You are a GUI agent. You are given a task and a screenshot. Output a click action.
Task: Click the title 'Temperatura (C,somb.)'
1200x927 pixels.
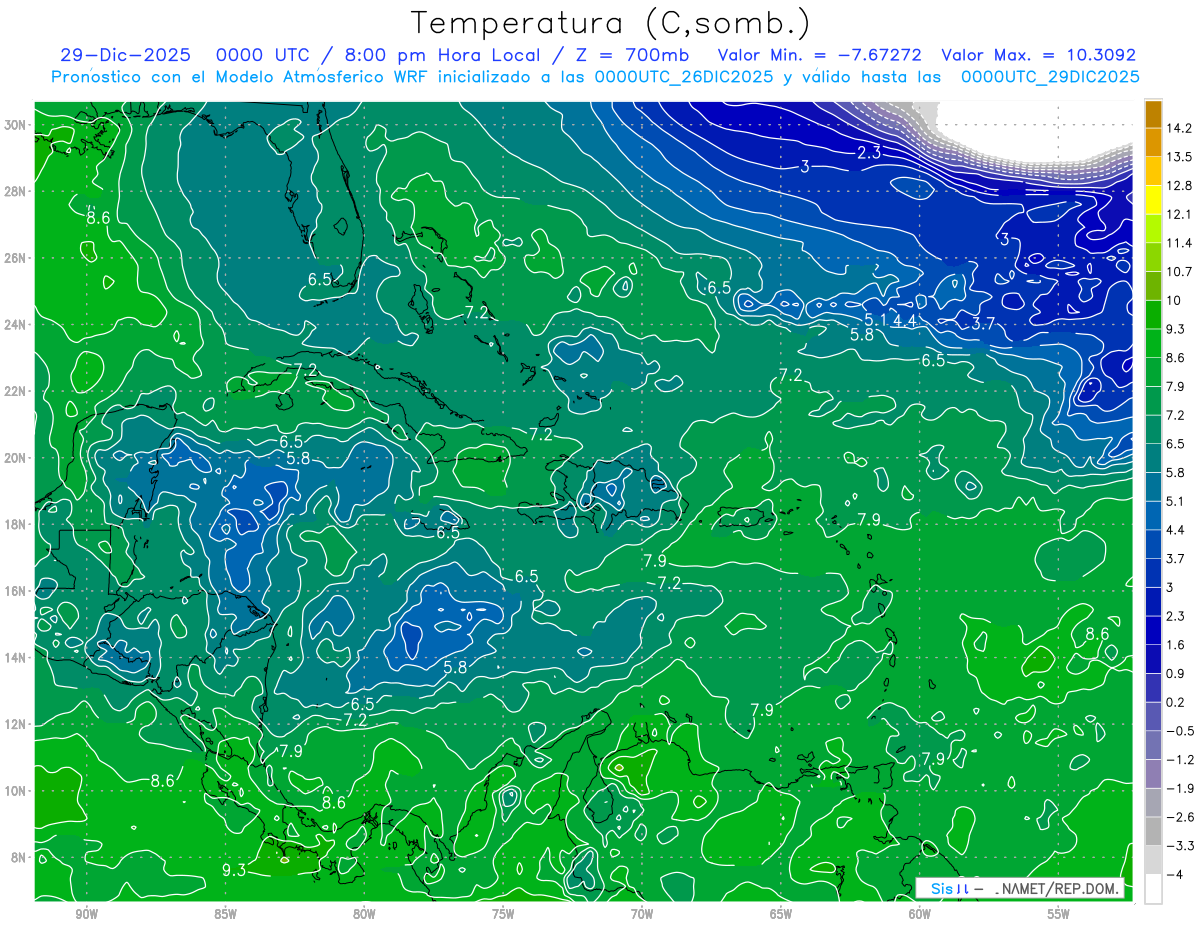pos(611,24)
